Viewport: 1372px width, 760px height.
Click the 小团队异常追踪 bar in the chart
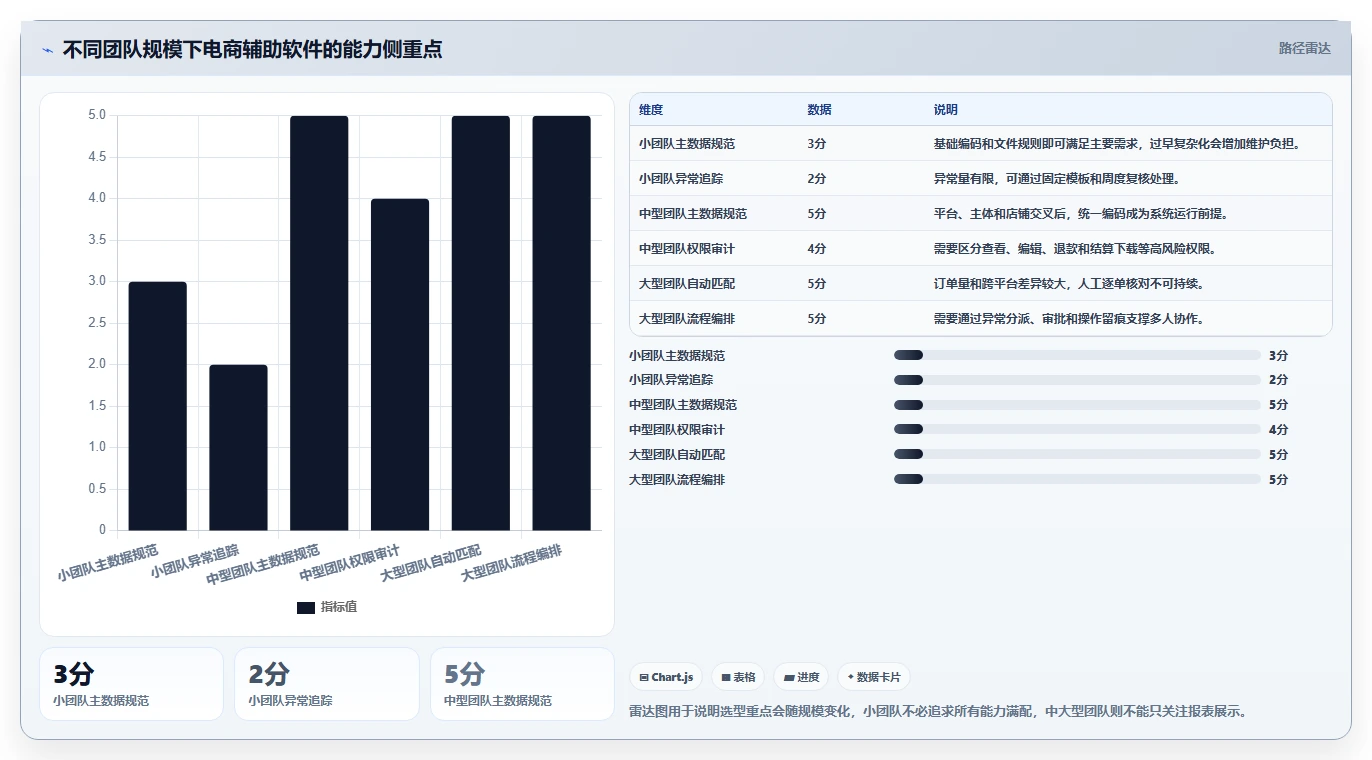238,447
